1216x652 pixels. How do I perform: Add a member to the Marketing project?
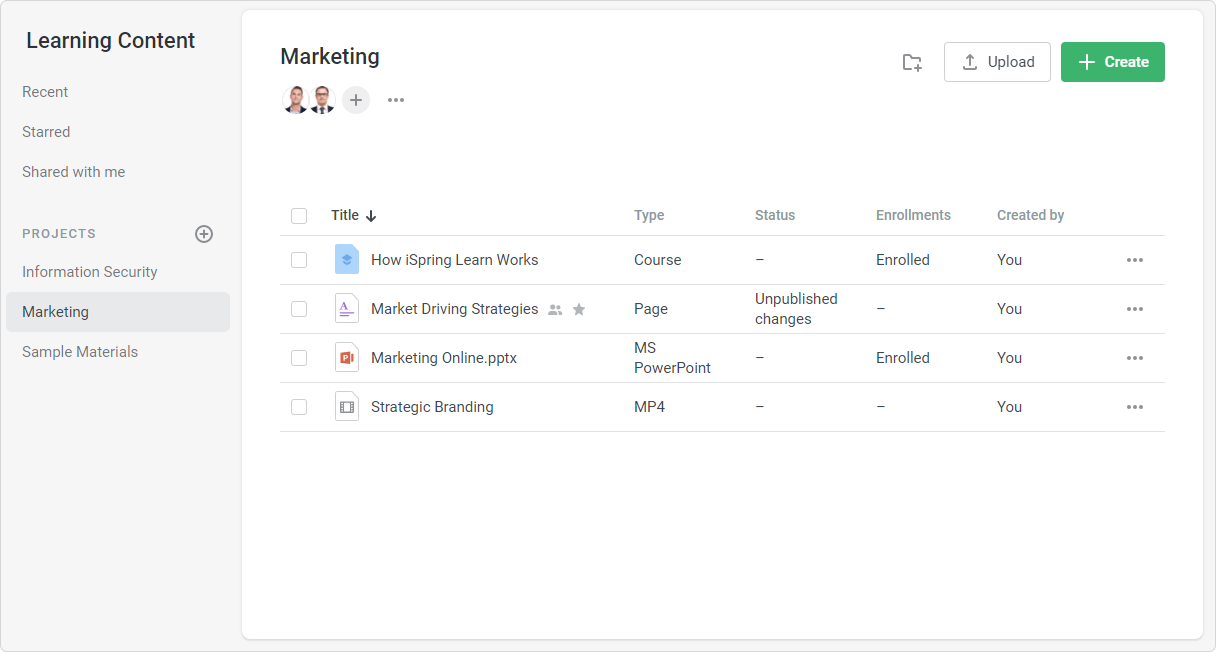click(356, 100)
